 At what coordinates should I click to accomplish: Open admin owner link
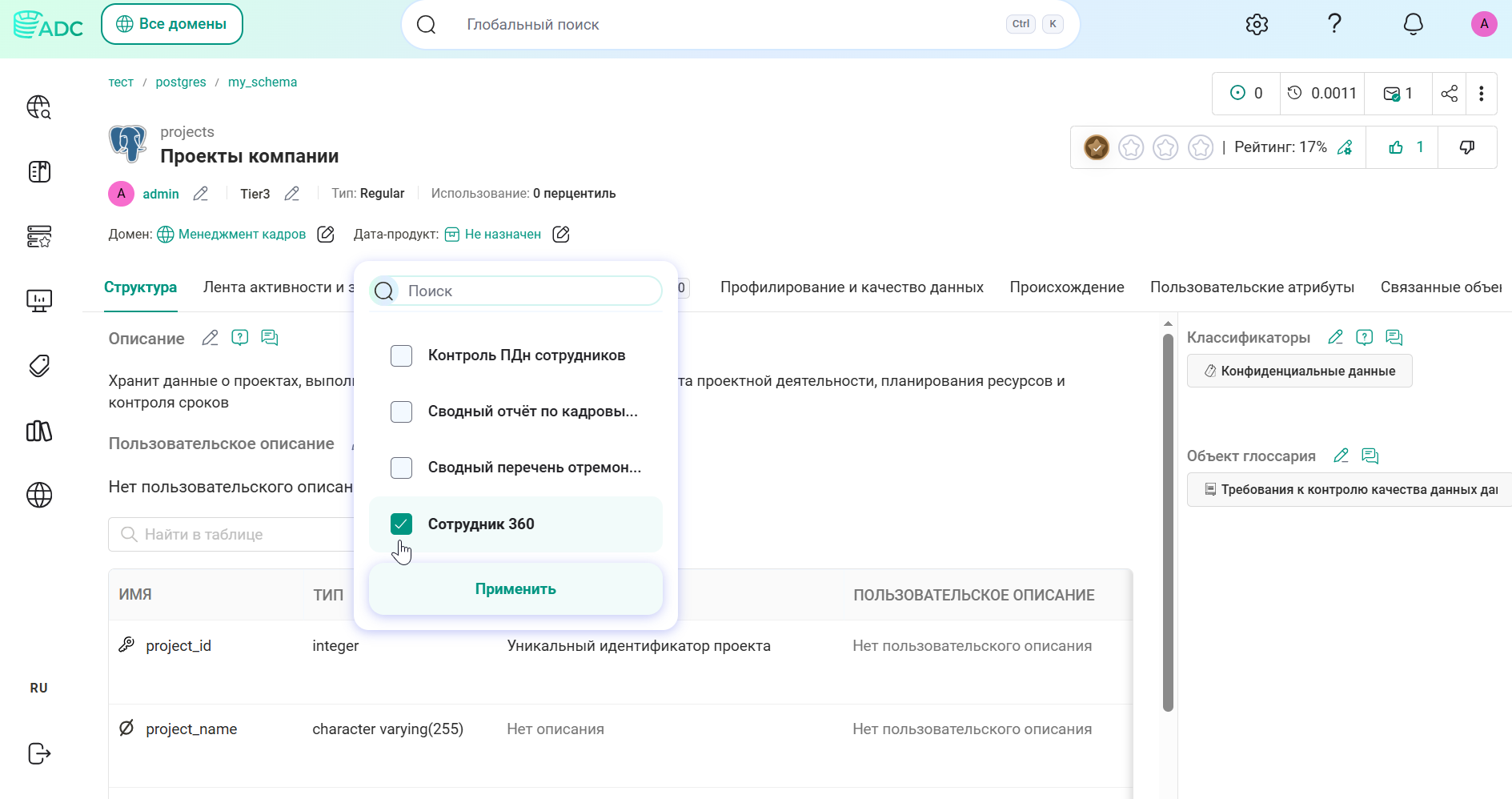(x=161, y=194)
